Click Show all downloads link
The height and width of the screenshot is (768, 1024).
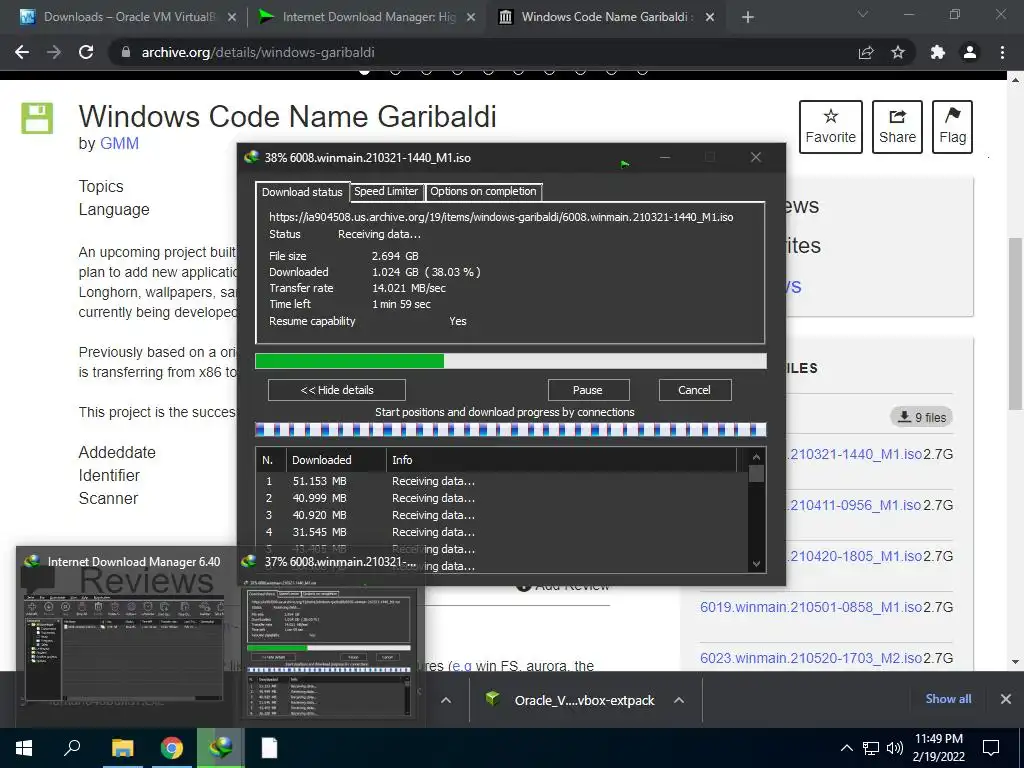(948, 699)
